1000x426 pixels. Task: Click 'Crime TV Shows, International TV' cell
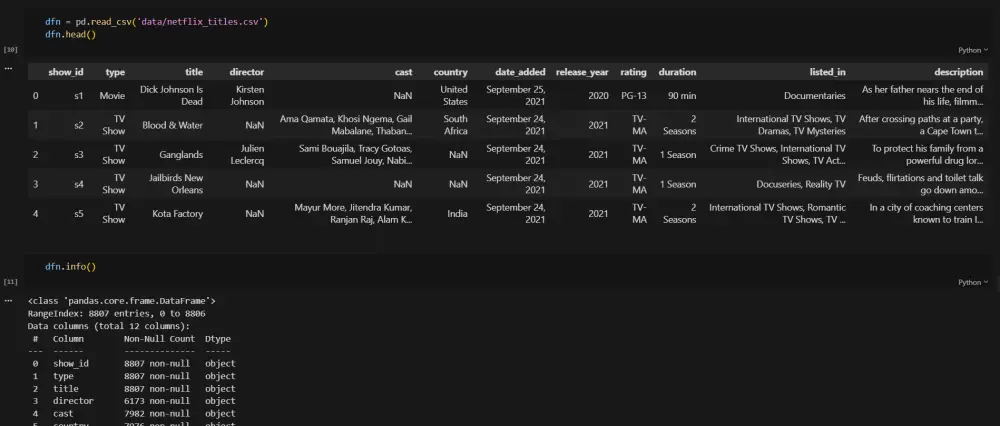tap(777, 154)
